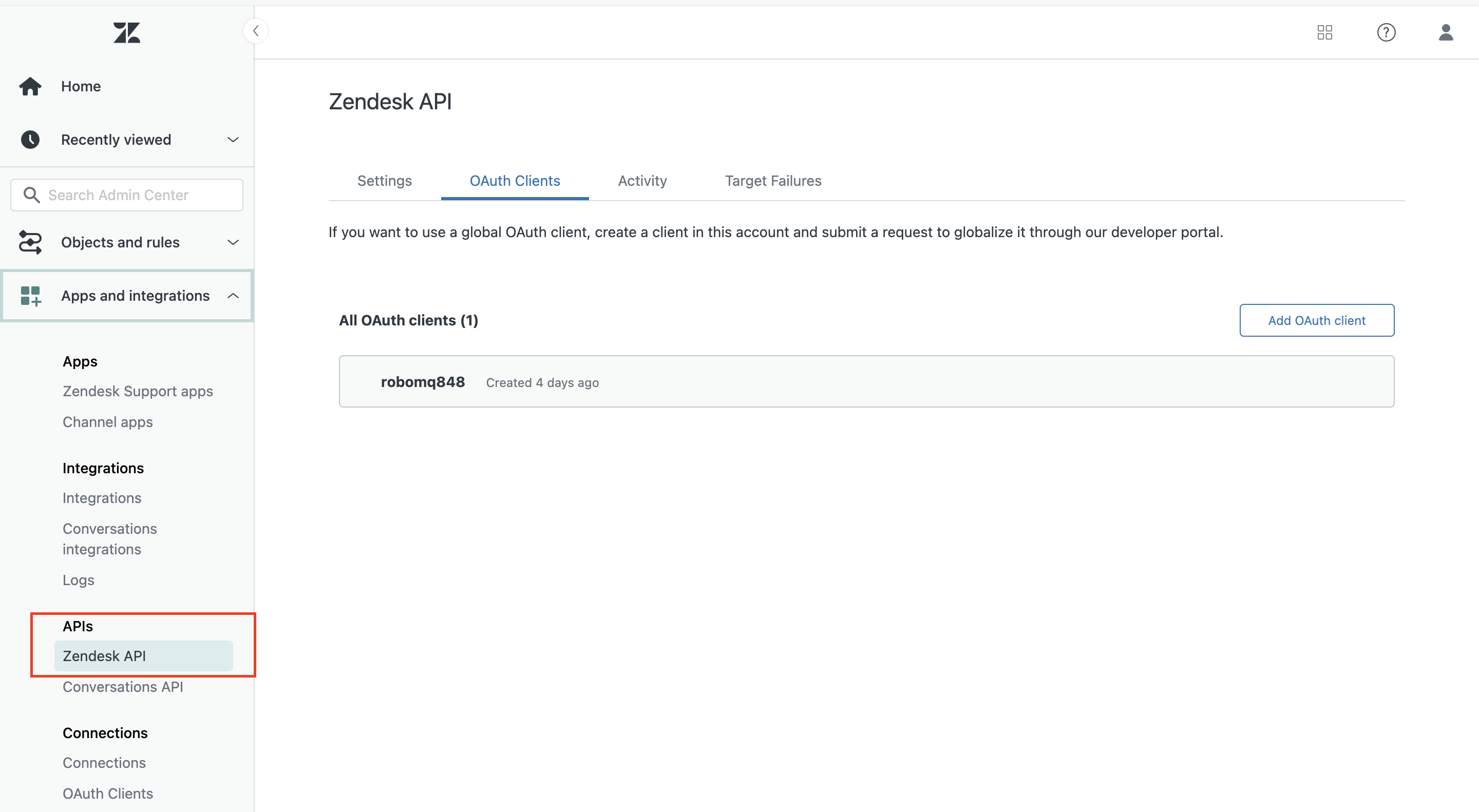This screenshot has height=812, width=1479.
Task: Click the Objects and rules label
Action: click(121, 242)
